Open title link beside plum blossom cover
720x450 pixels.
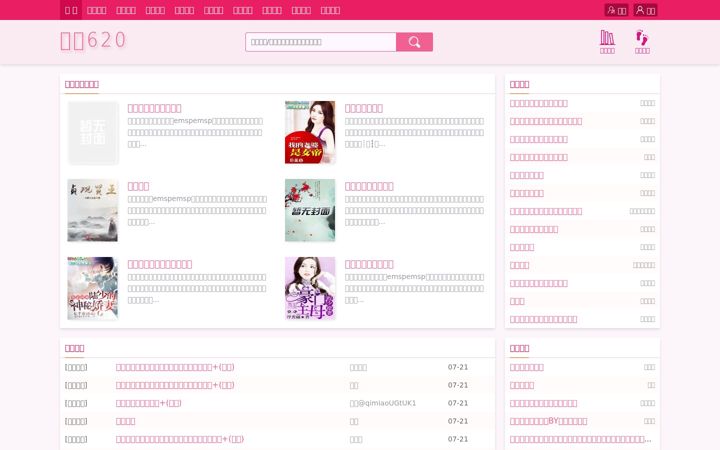[369, 186]
